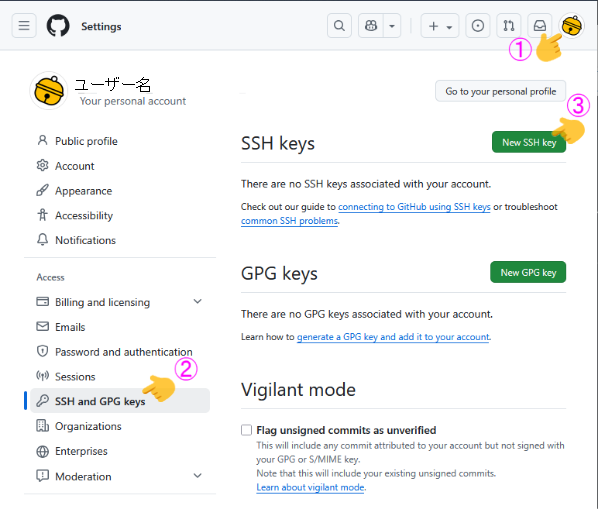Open the hamburger navigation menu

click(24, 26)
